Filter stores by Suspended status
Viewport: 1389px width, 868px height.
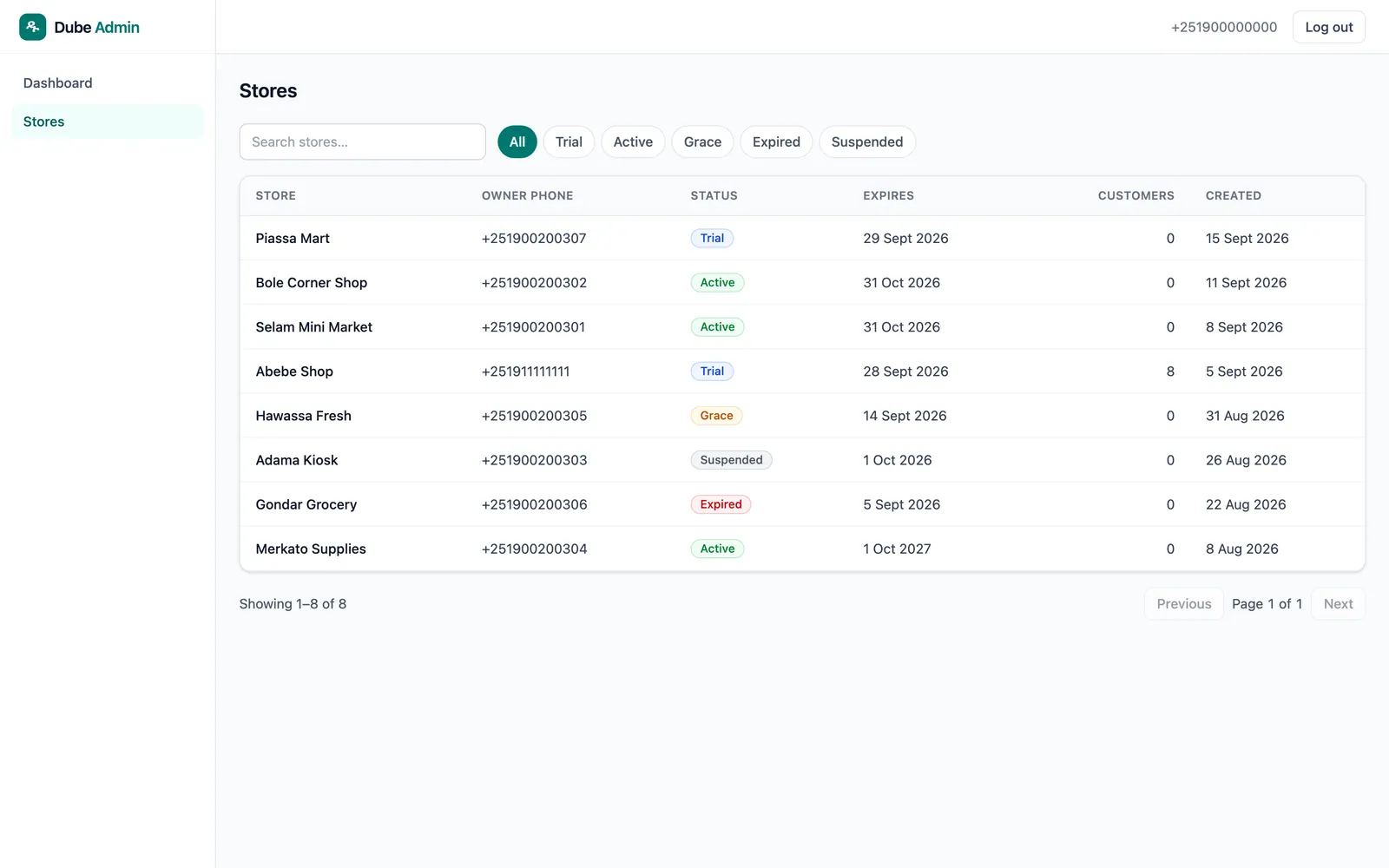tap(867, 141)
